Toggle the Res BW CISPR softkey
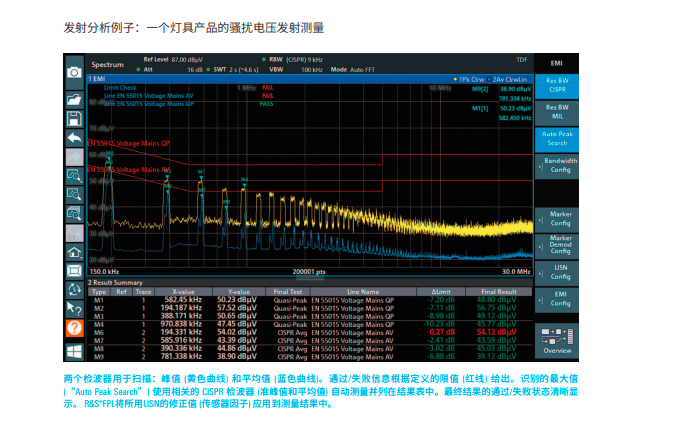The image size is (674, 427). (x=559, y=85)
